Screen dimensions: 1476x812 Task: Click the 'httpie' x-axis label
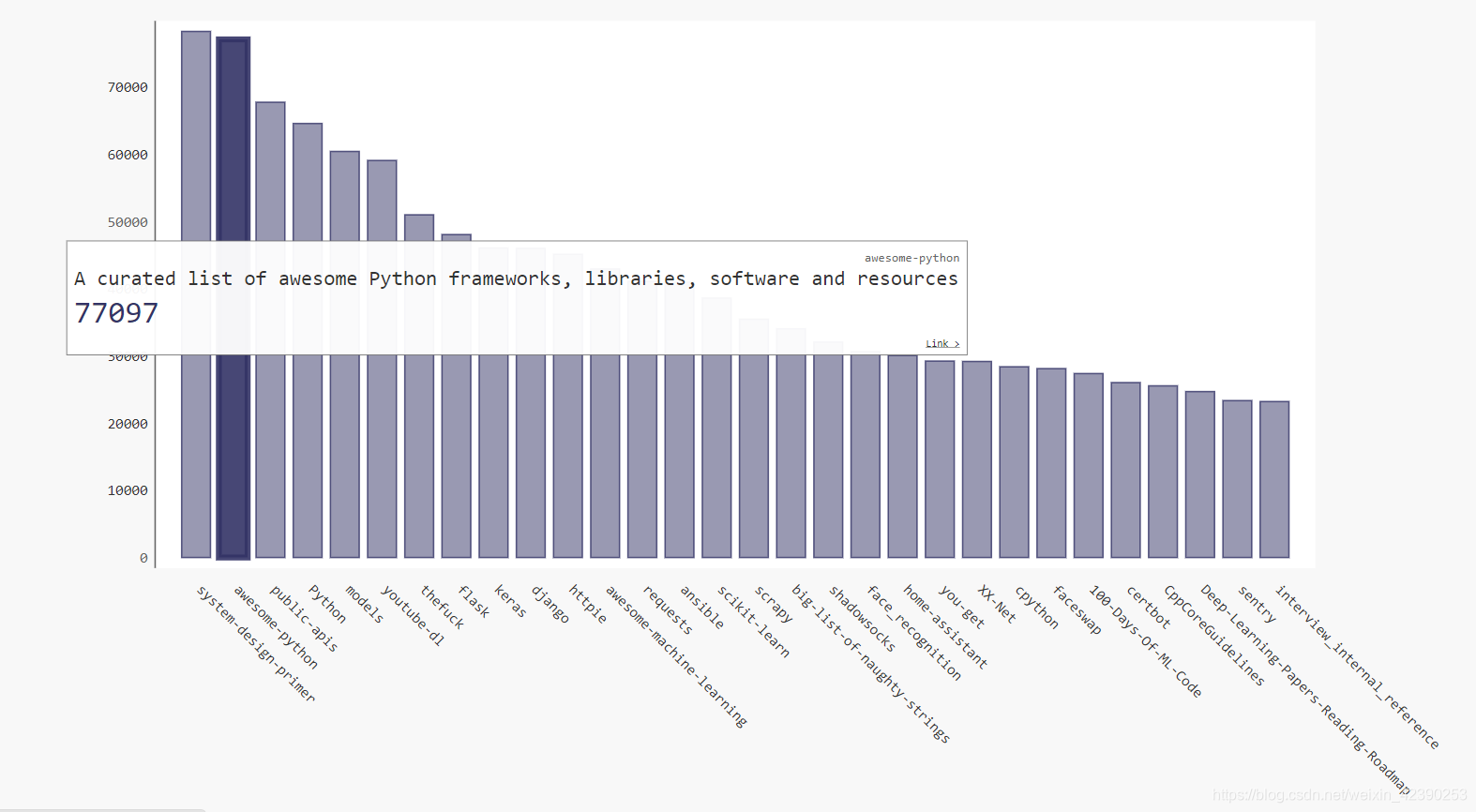tap(588, 604)
